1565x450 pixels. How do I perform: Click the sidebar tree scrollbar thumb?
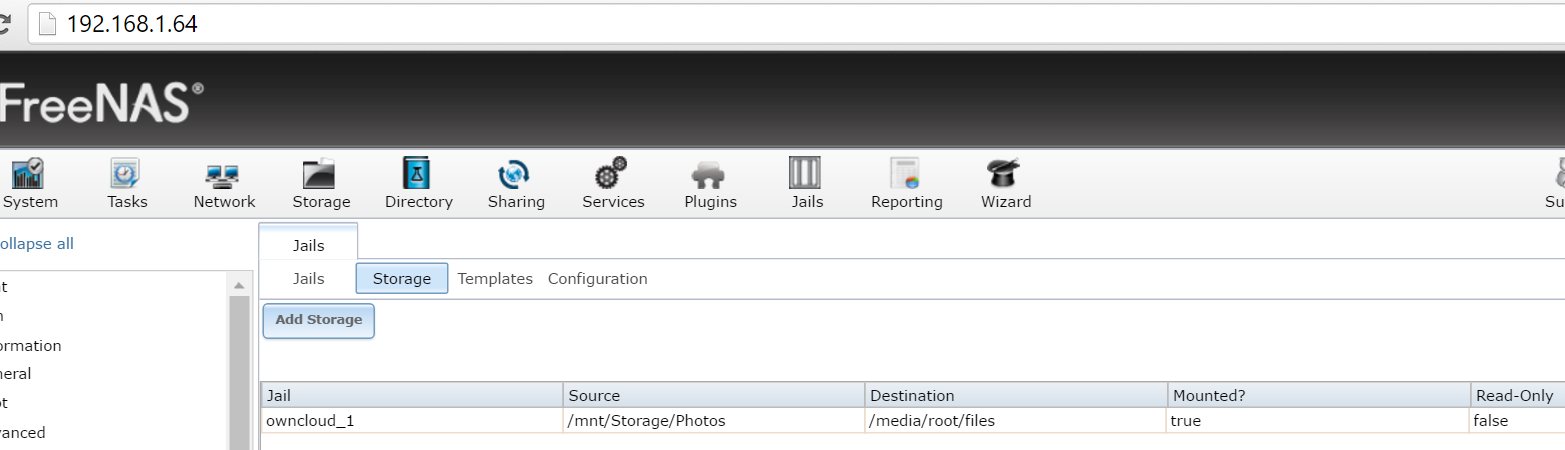[238, 373]
